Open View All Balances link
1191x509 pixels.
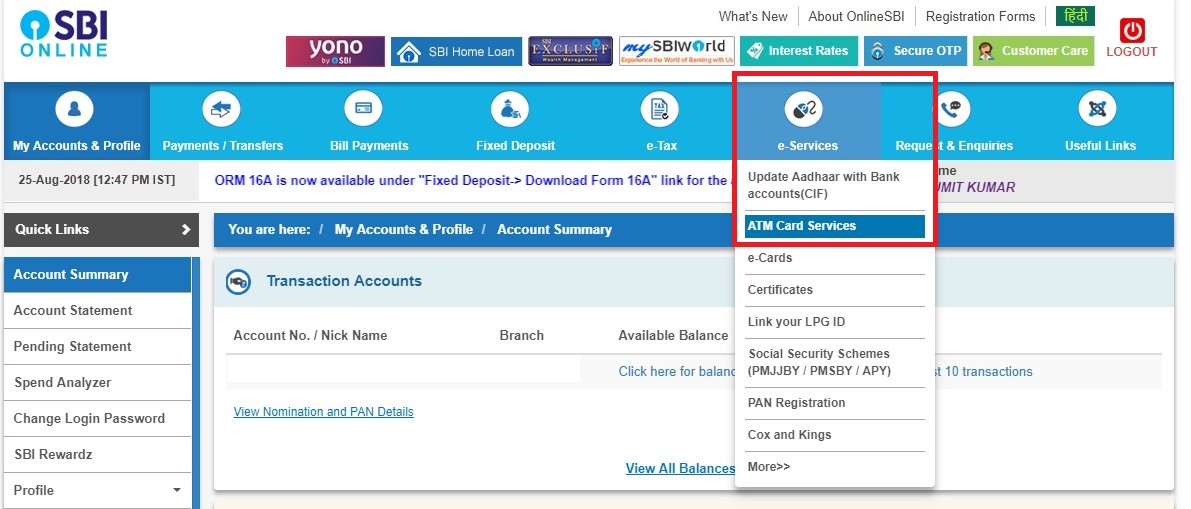pyautogui.click(x=681, y=469)
